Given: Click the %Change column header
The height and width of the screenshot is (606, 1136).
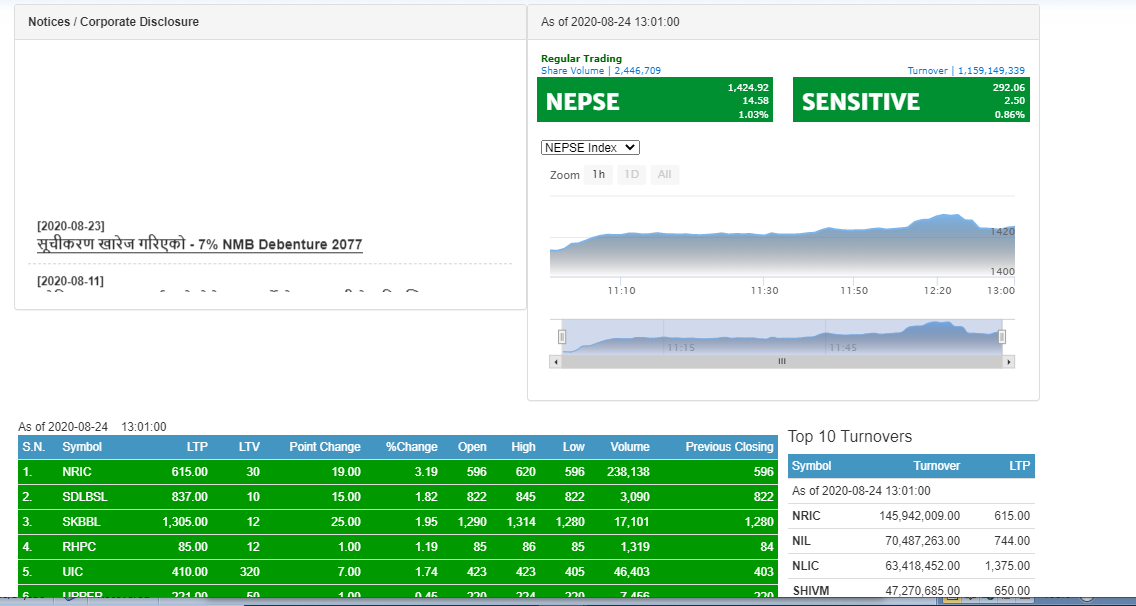Looking at the screenshot, I should [x=412, y=447].
